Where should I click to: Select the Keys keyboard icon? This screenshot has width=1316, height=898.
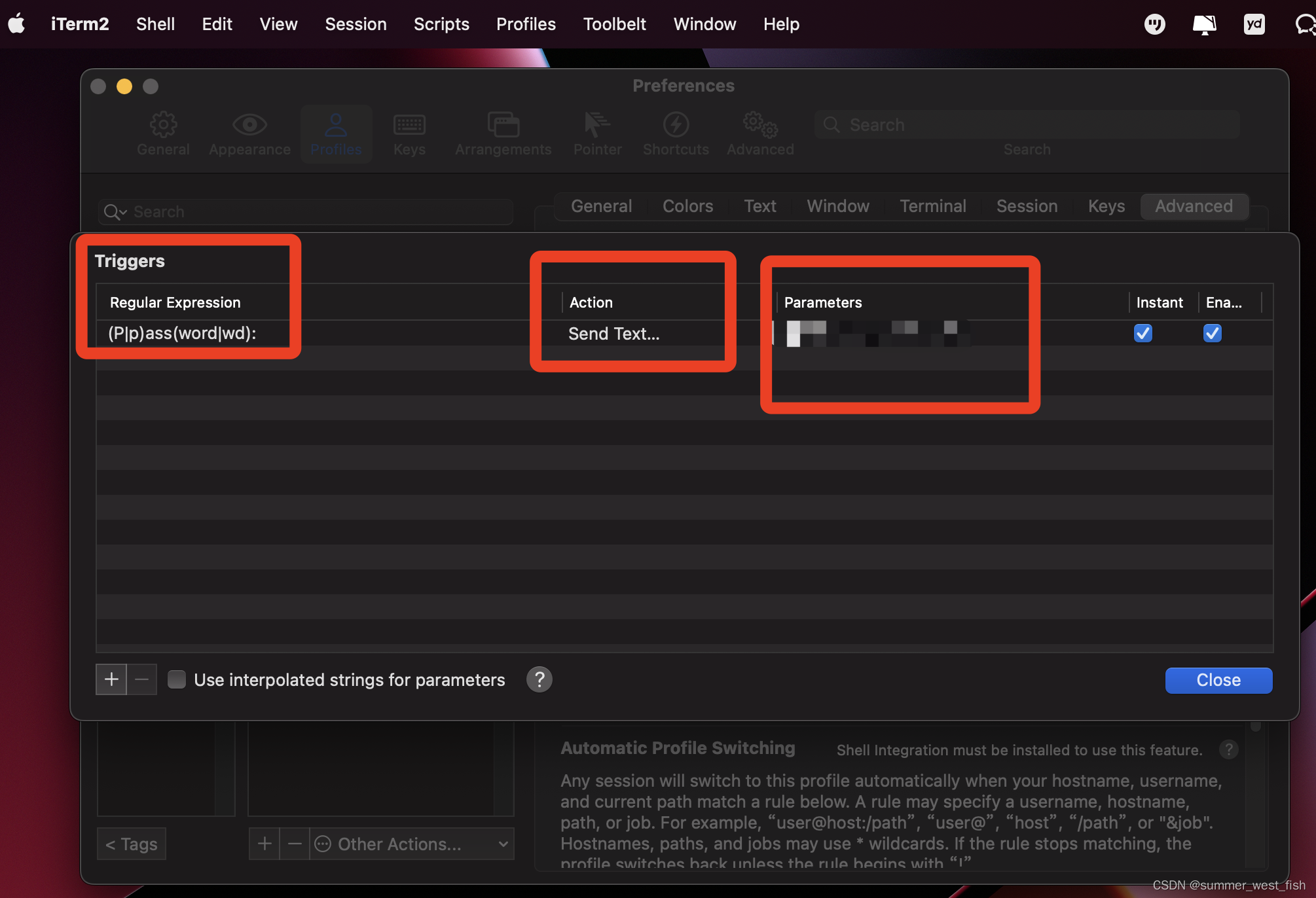point(409,125)
